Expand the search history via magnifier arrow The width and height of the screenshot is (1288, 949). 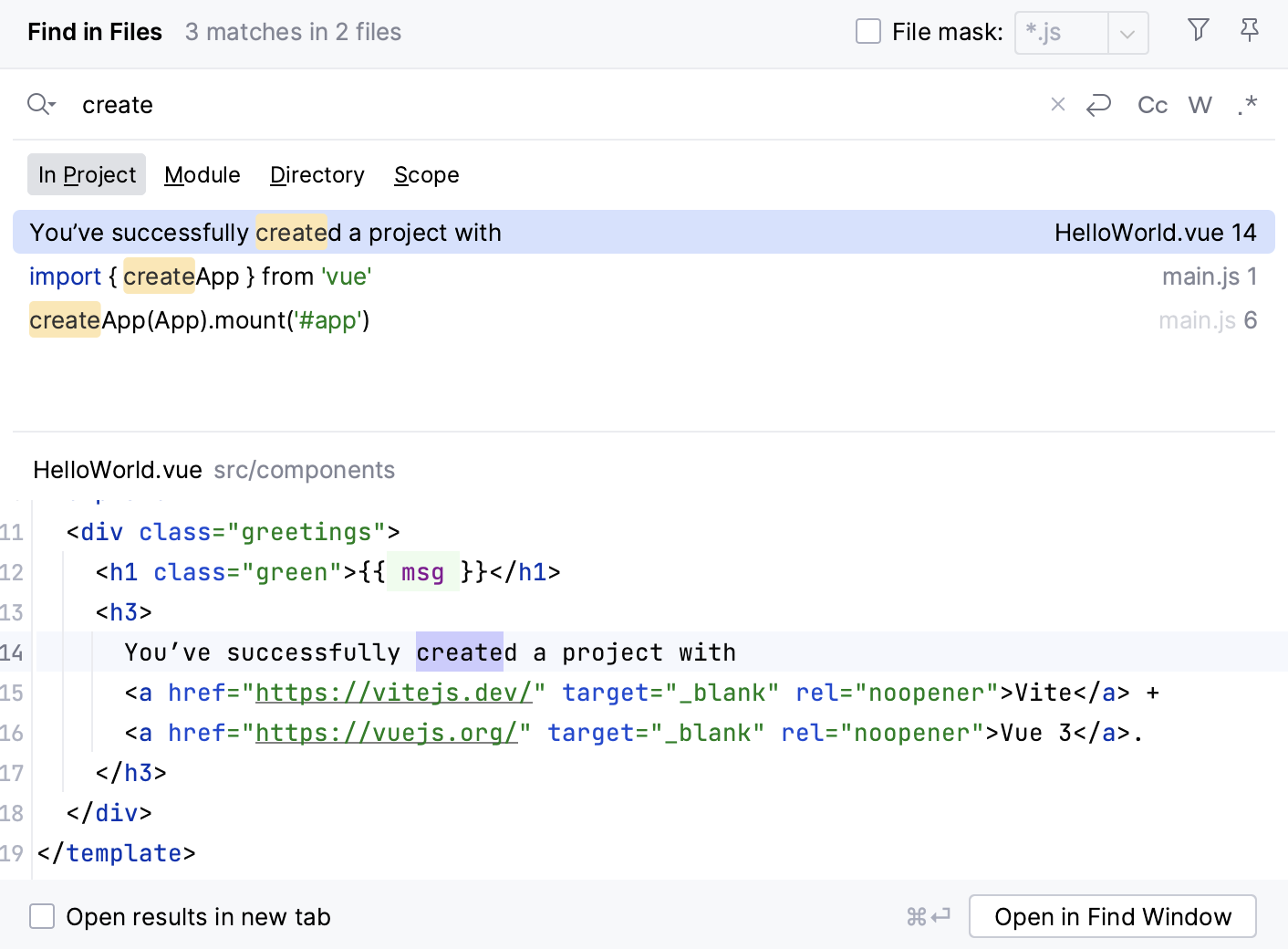point(41,104)
